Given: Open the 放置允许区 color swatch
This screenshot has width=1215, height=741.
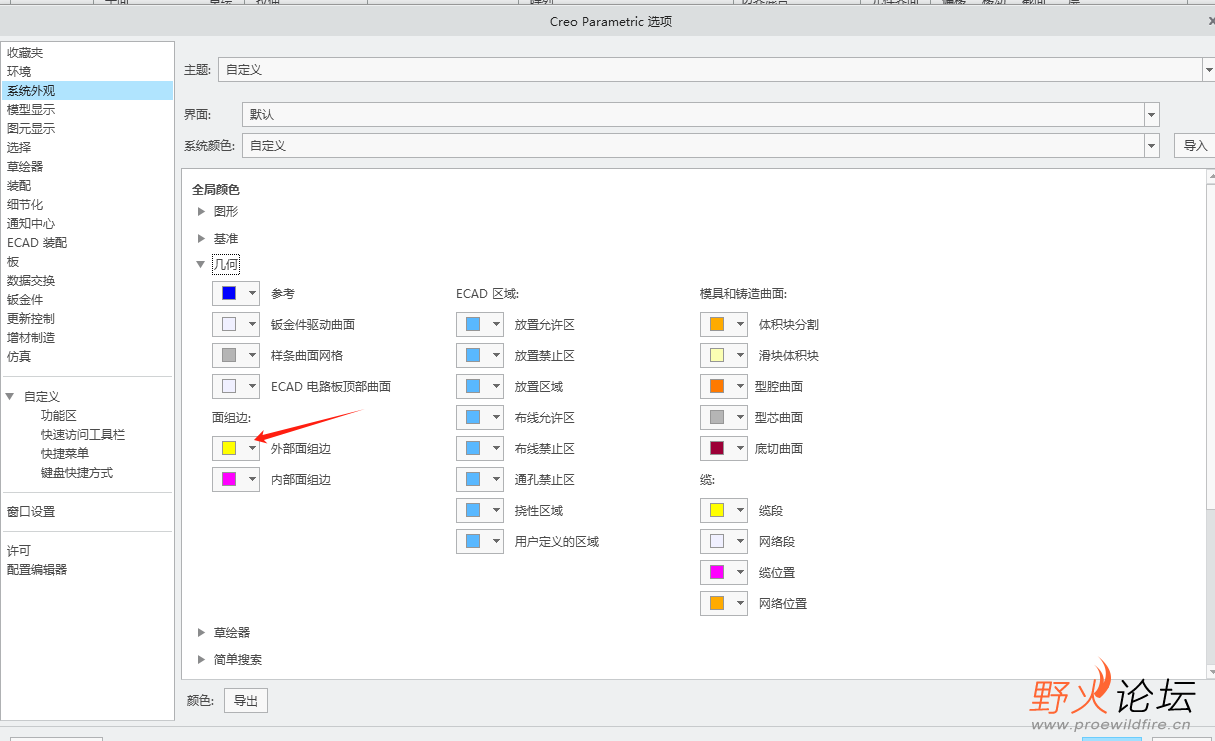Looking at the screenshot, I should click(480, 324).
